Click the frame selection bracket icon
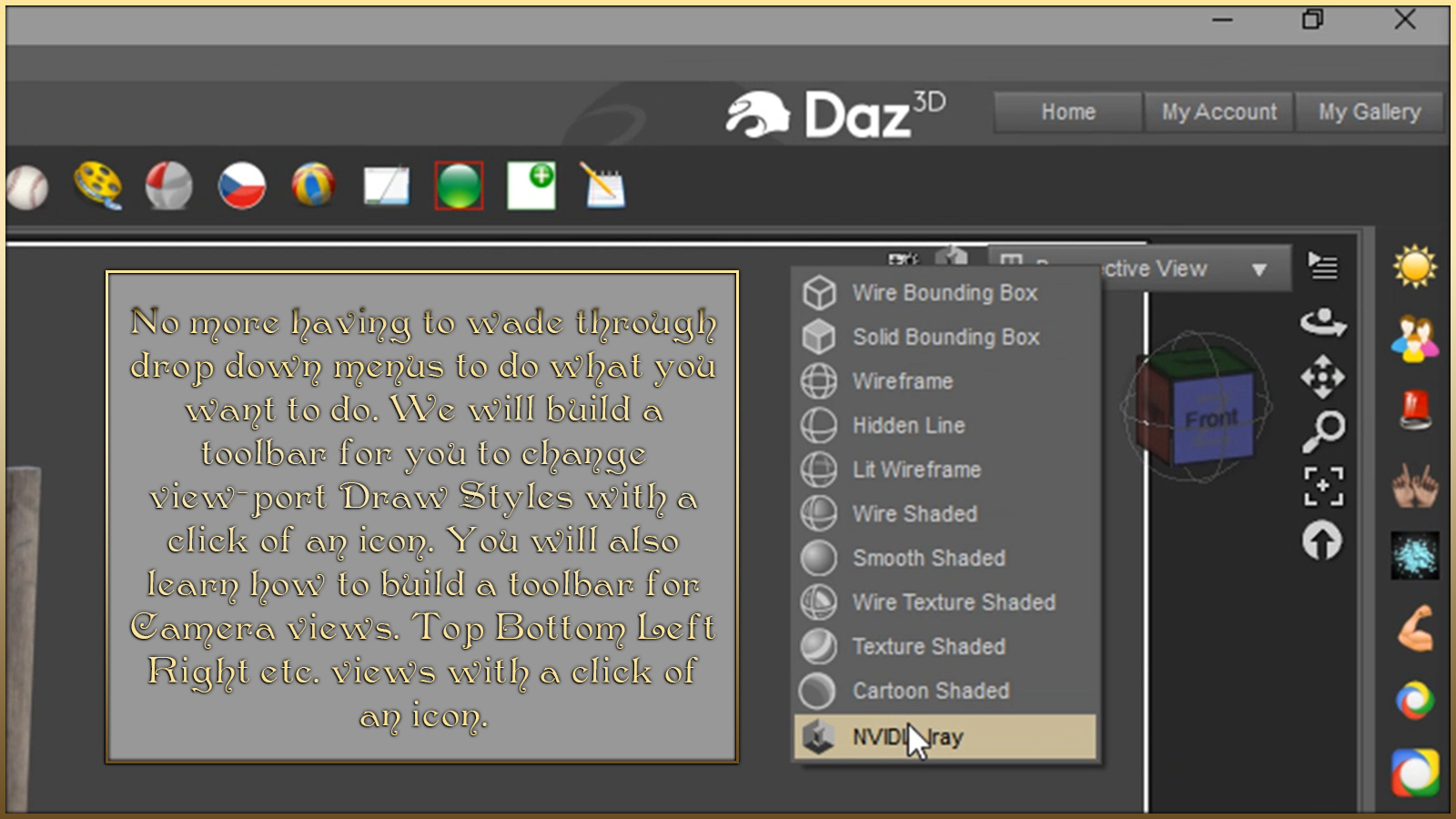This screenshot has height=819, width=1456. (1323, 486)
